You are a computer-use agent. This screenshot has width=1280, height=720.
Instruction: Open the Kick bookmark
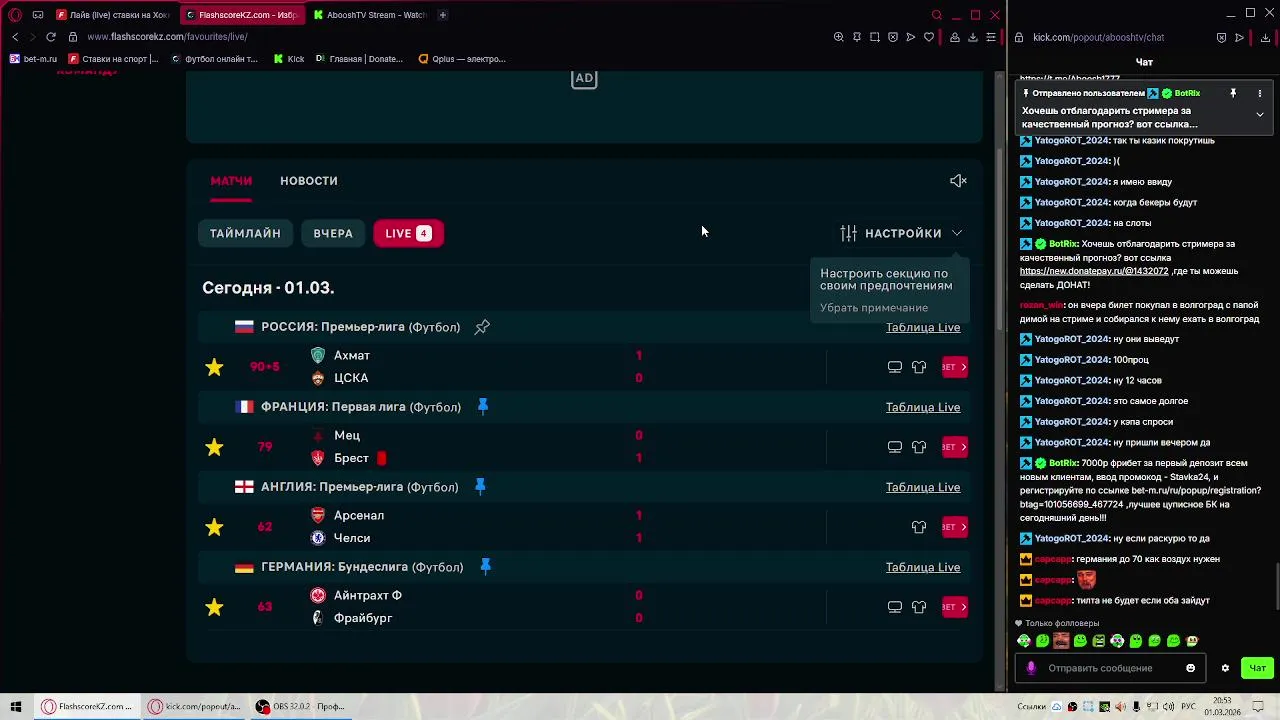click(x=289, y=59)
